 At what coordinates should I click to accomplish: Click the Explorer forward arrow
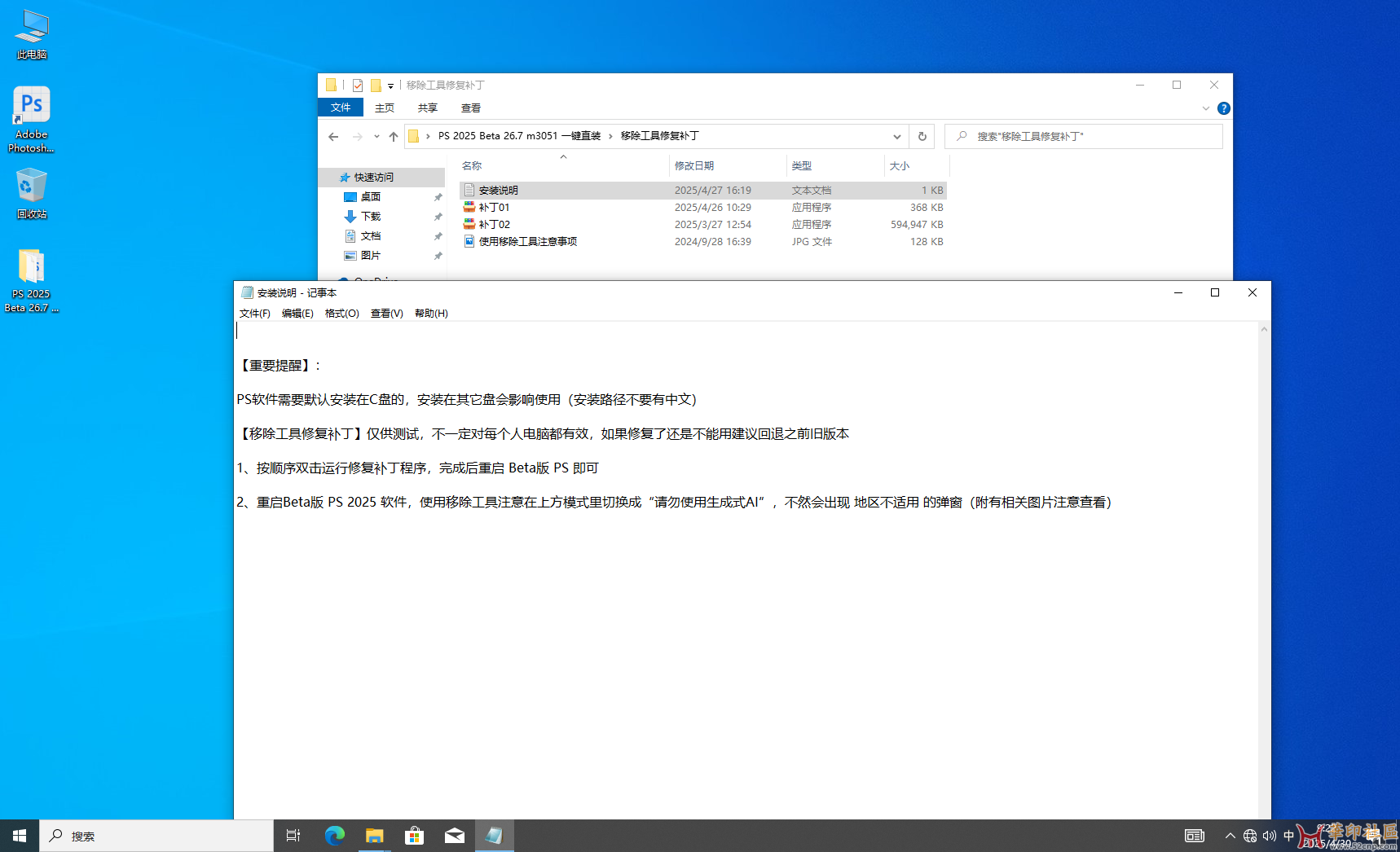click(x=357, y=137)
